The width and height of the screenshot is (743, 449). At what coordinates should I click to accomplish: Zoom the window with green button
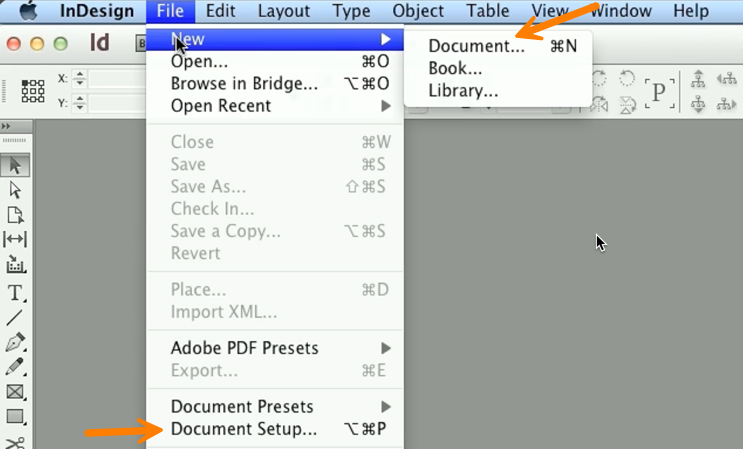coord(60,44)
